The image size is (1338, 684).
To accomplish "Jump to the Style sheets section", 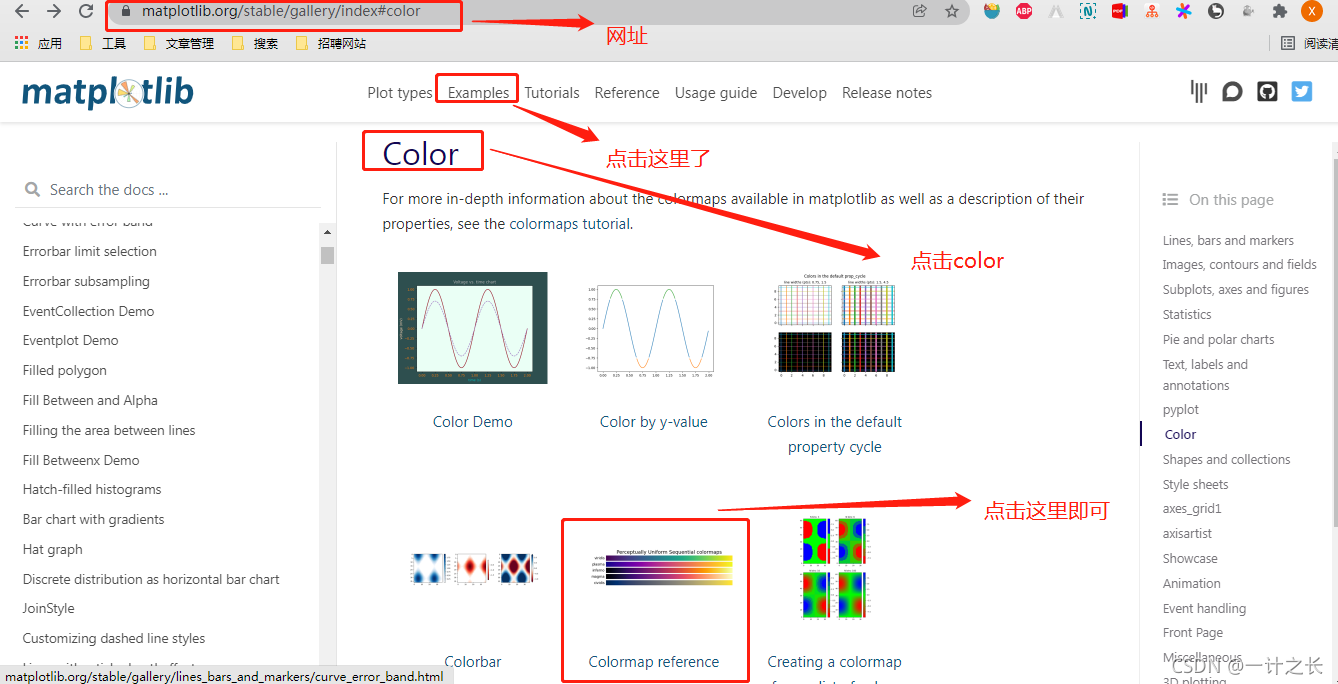I will [1196, 484].
